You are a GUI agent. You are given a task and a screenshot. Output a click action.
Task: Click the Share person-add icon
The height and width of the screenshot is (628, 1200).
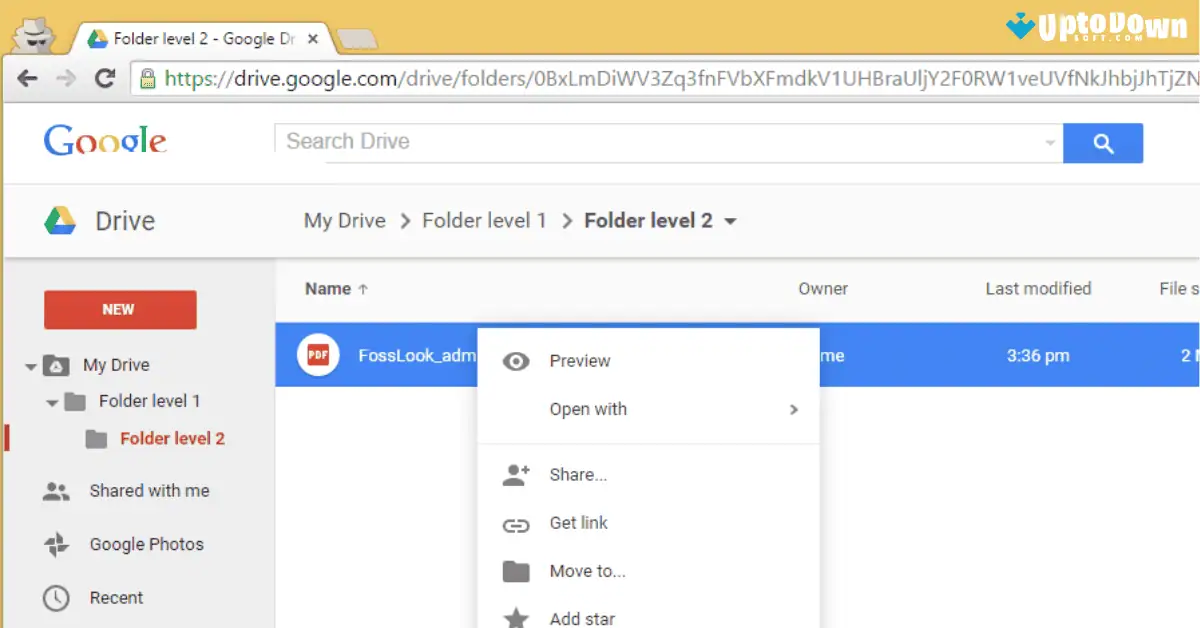click(516, 474)
